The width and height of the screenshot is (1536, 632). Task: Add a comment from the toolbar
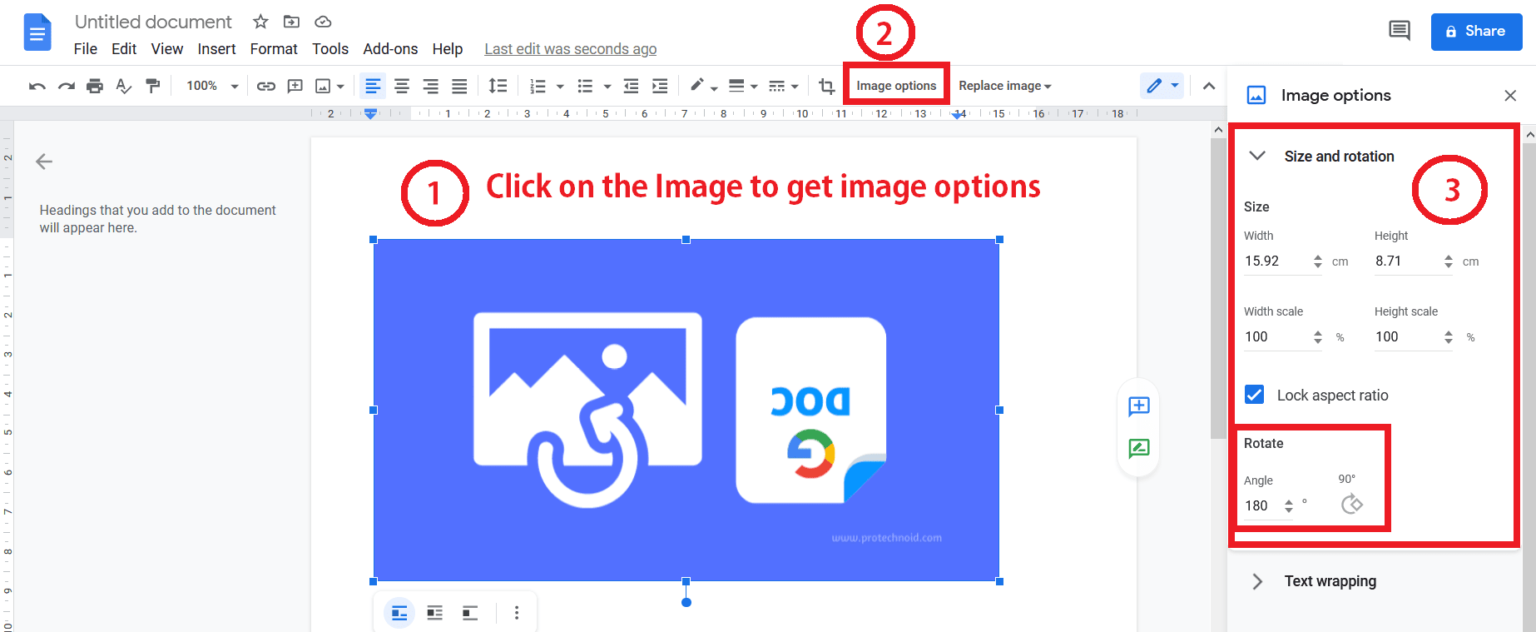coord(295,86)
